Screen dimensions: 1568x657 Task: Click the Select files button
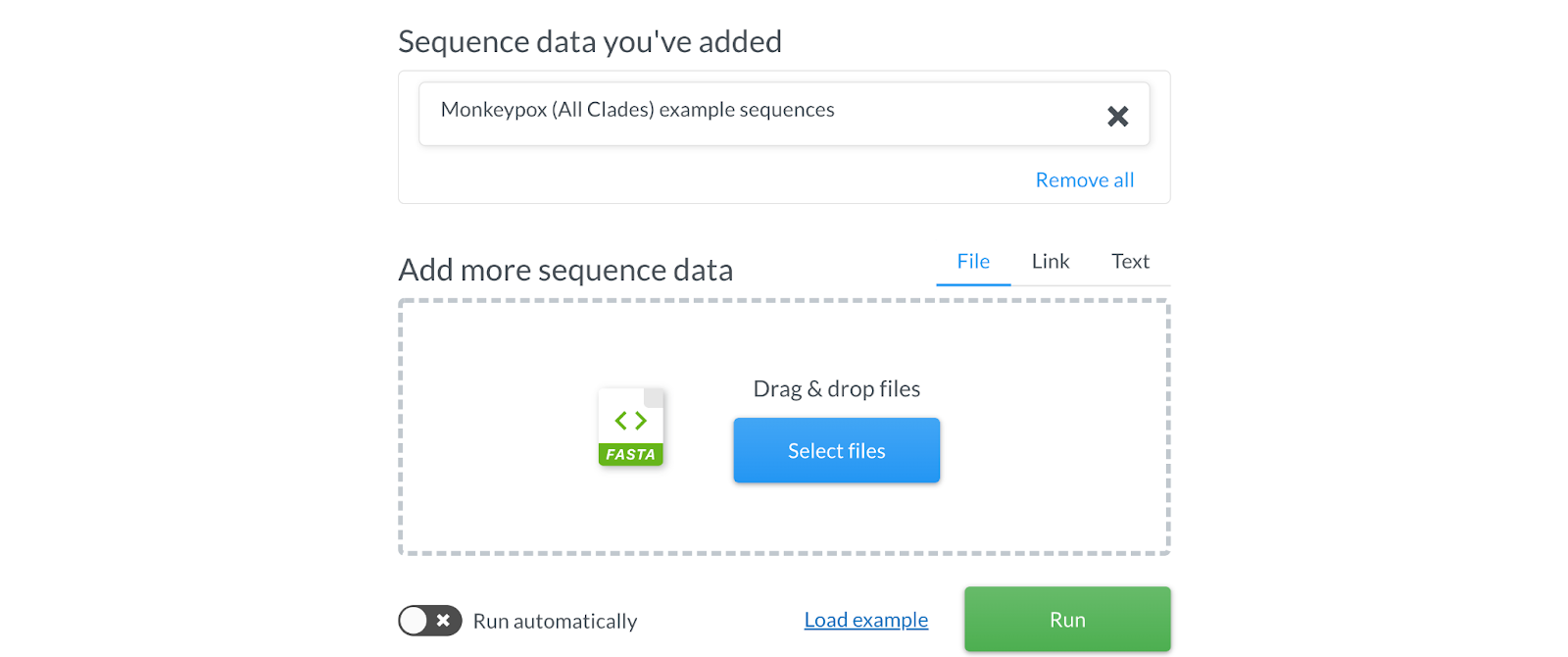pyautogui.click(x=837, y=450)
